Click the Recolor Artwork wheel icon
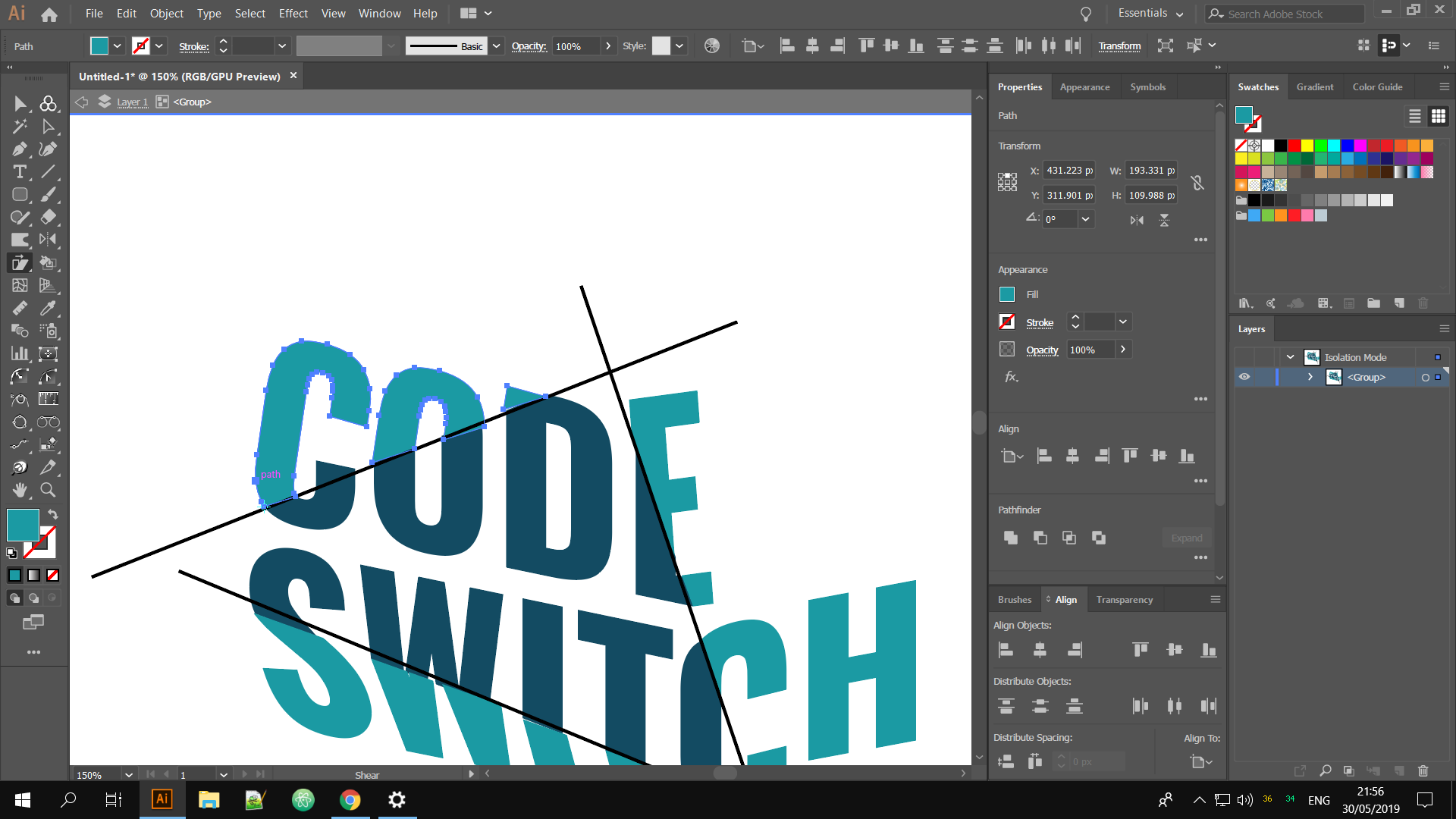Screen dimensions: 1456x819 (712, 46)
